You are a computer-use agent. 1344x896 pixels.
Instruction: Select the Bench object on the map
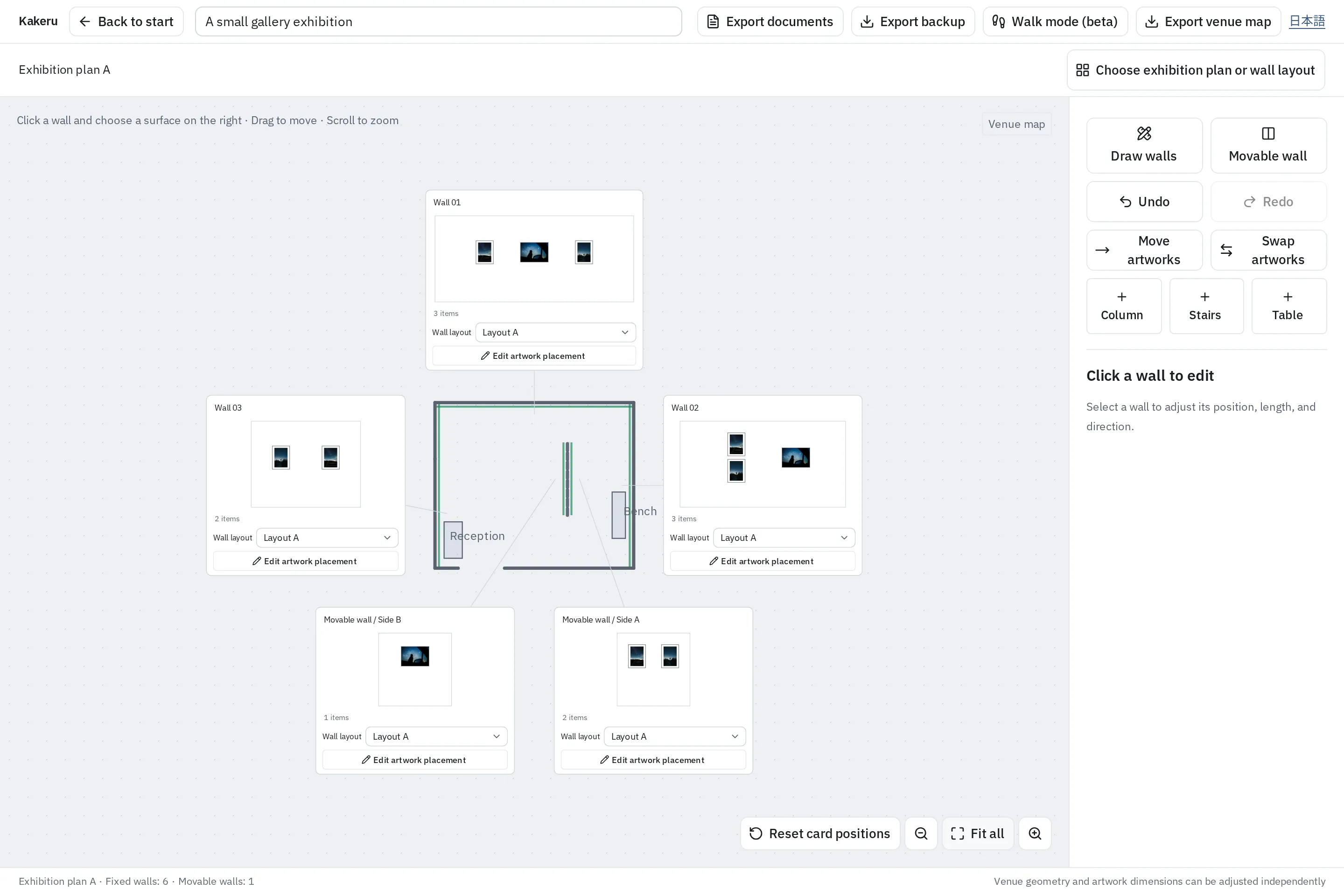618,515
